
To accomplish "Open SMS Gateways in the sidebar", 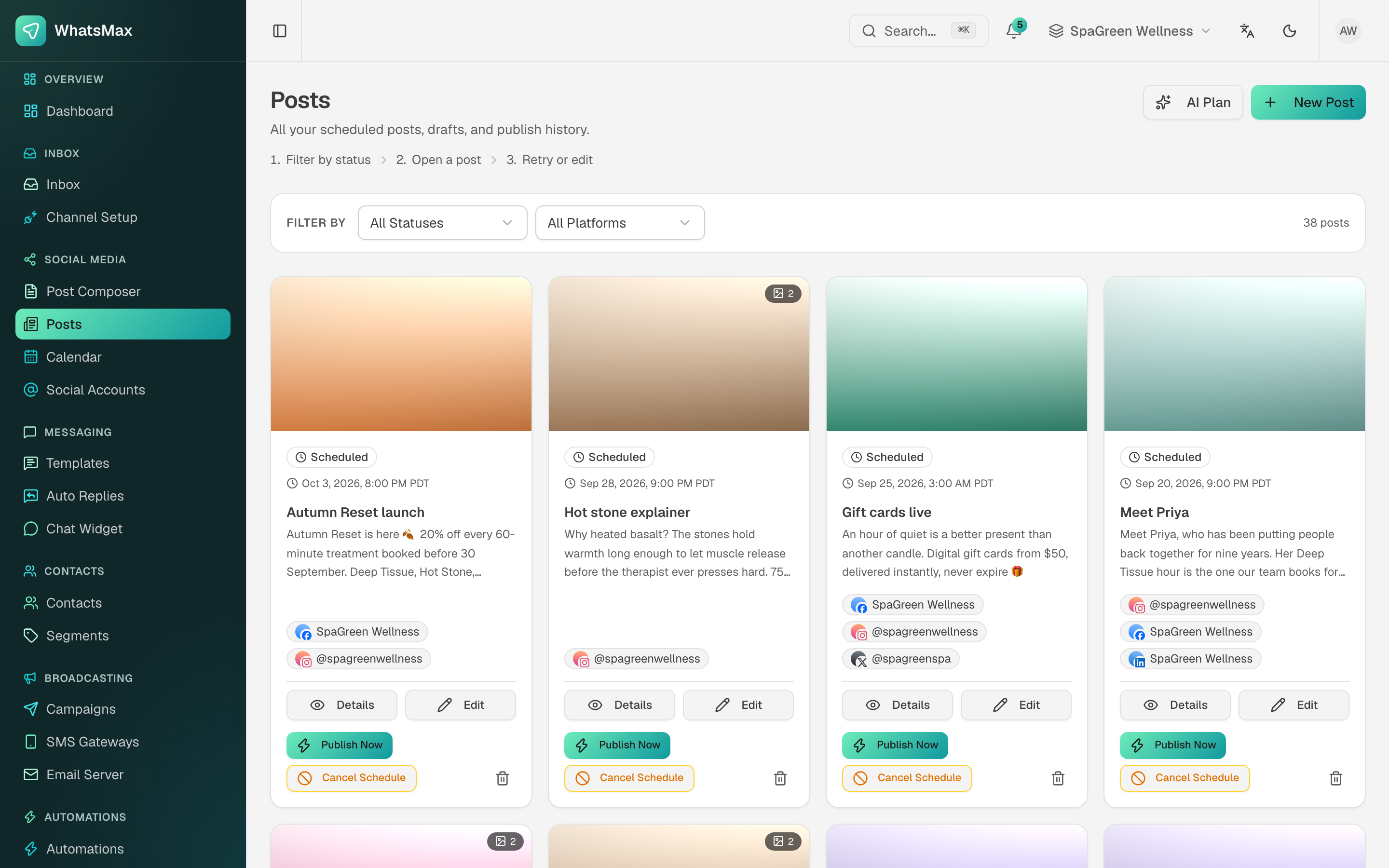I will point(123,742).
